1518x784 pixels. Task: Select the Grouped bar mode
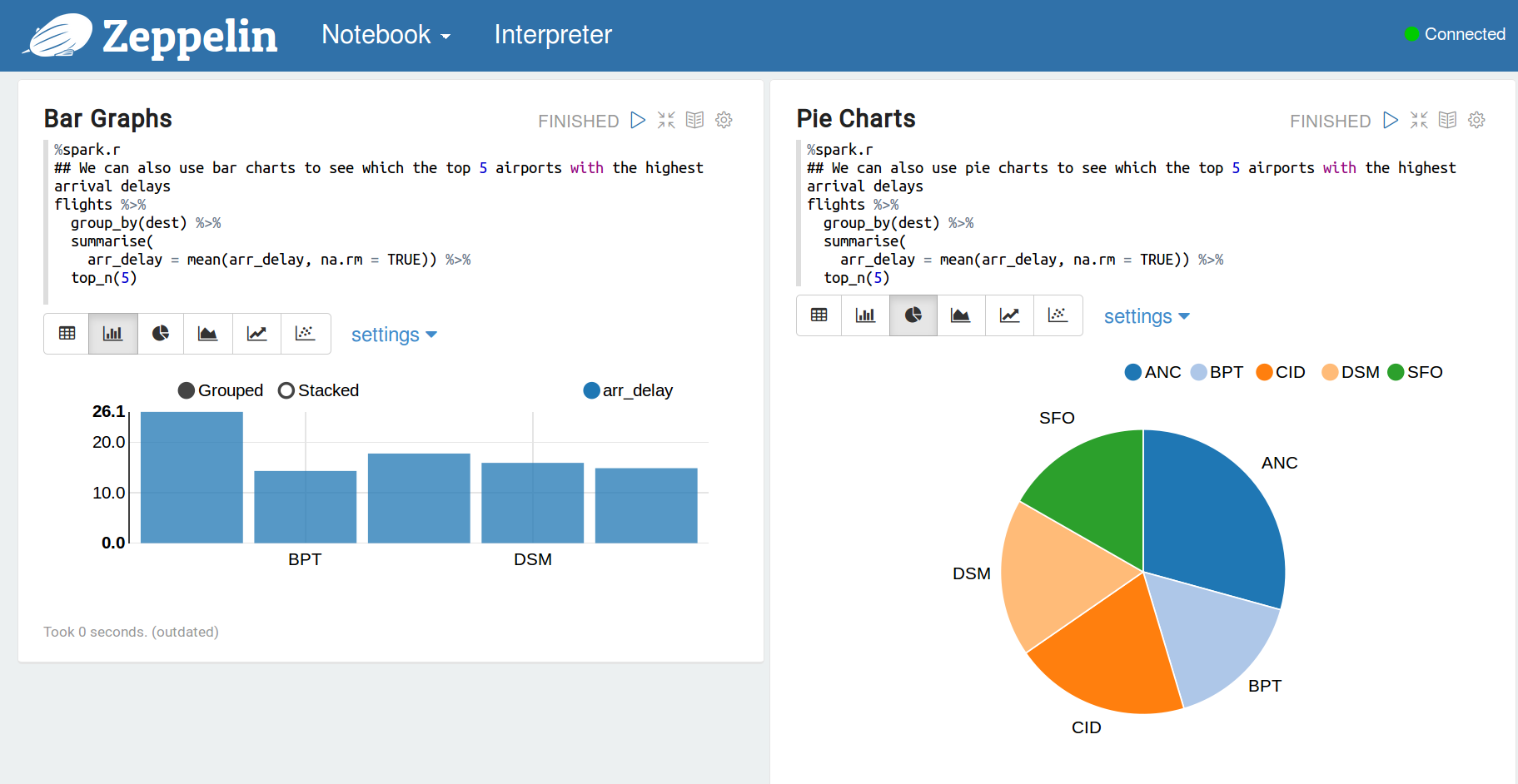coord(221,390)
